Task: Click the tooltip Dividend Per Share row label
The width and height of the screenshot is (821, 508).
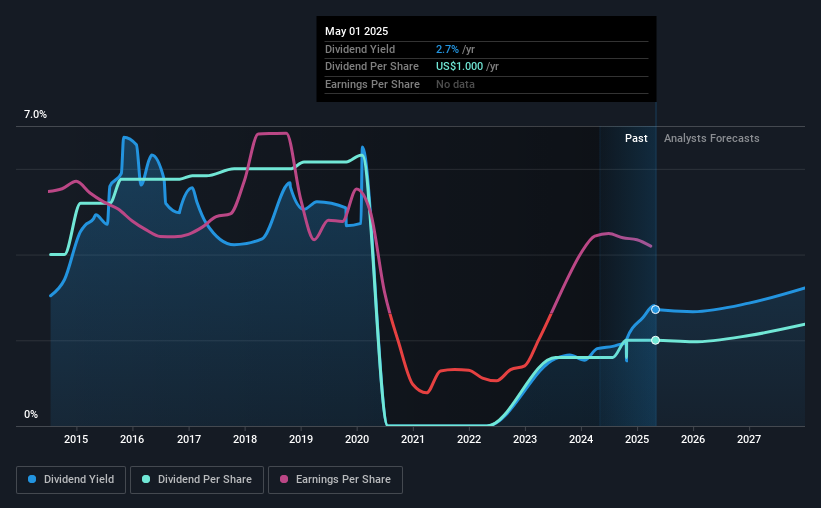Action: click(x=372, y=67)
